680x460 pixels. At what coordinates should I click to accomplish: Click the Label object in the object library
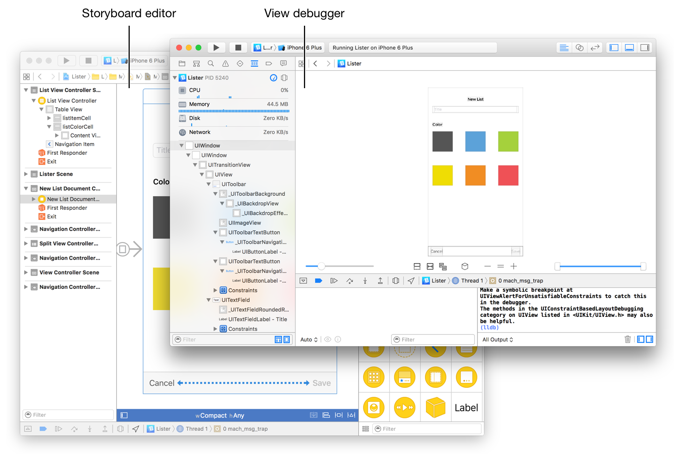coord(466,408)
